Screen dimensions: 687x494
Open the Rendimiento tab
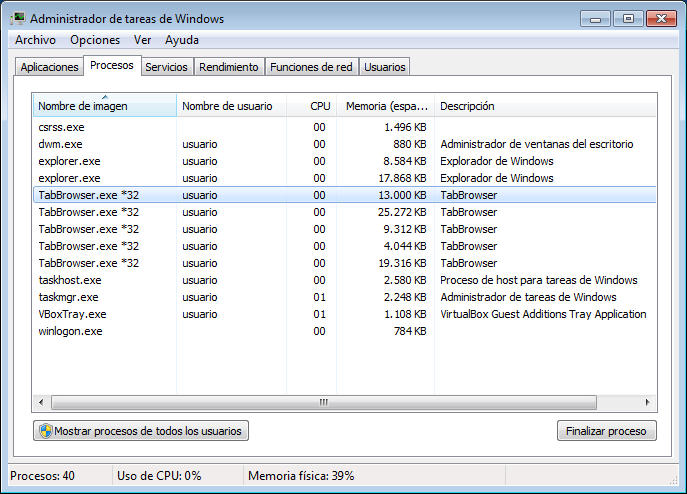(229, 67)
